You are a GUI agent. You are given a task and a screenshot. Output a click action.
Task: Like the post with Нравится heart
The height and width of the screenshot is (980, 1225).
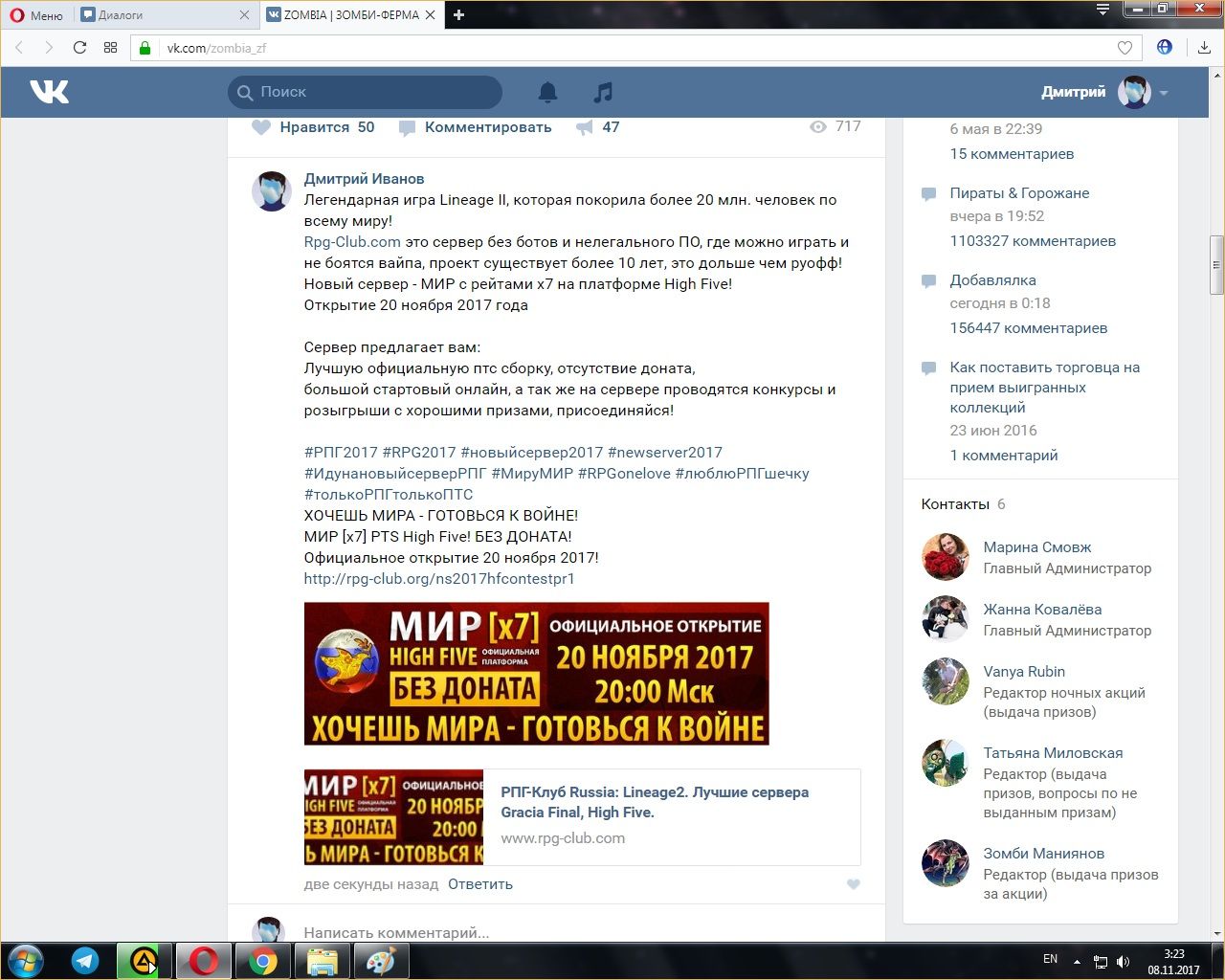tap(313, 127)
